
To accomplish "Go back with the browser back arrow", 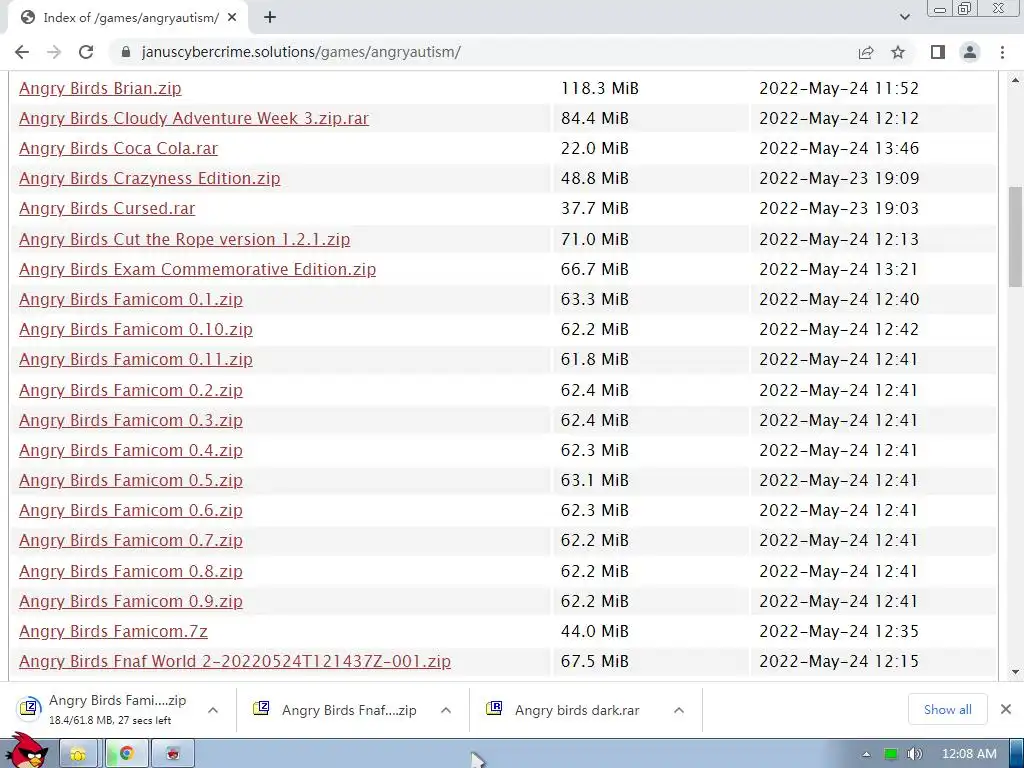I will (x=22, y=52).
